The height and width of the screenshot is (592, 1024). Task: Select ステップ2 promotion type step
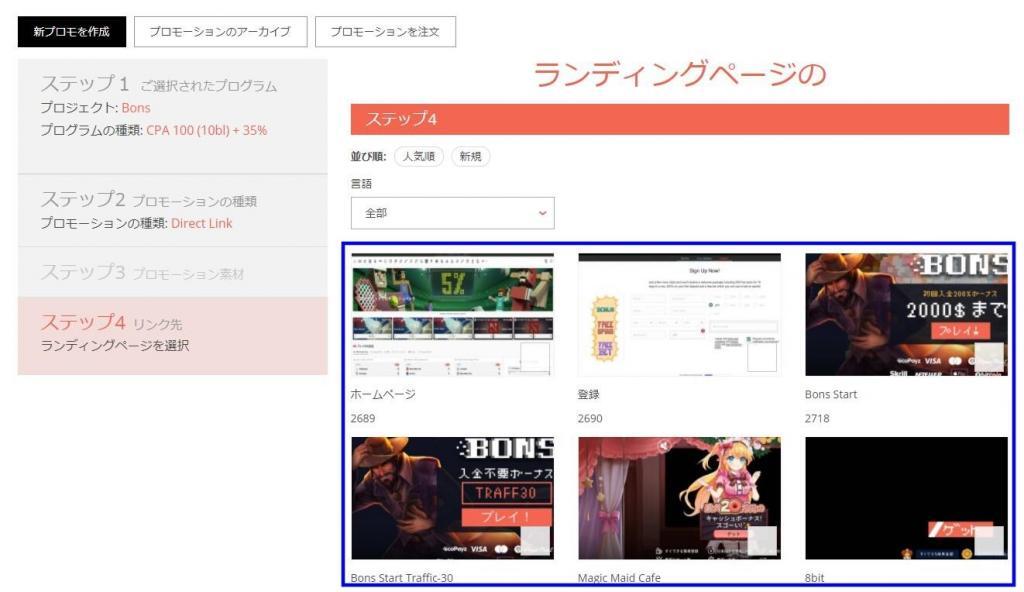click(x=172, y=210)
